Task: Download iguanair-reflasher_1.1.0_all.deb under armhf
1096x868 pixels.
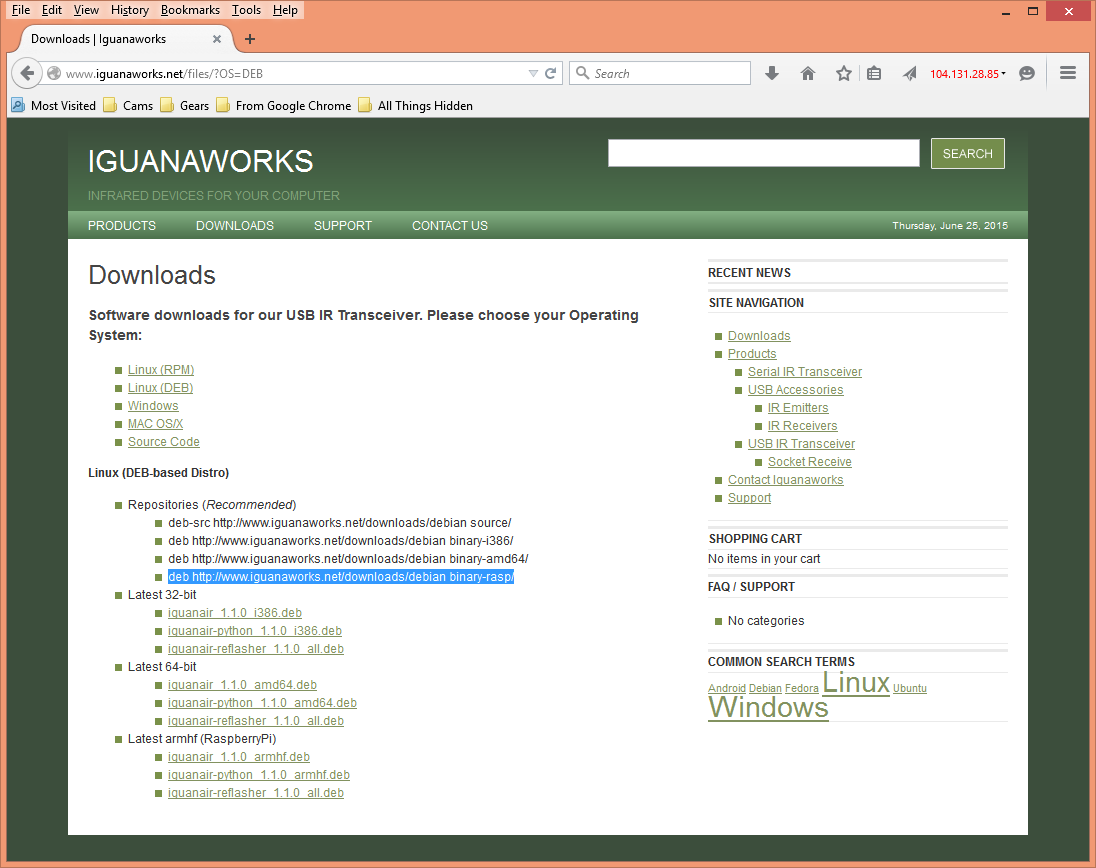Action: [x=256, y=793]
